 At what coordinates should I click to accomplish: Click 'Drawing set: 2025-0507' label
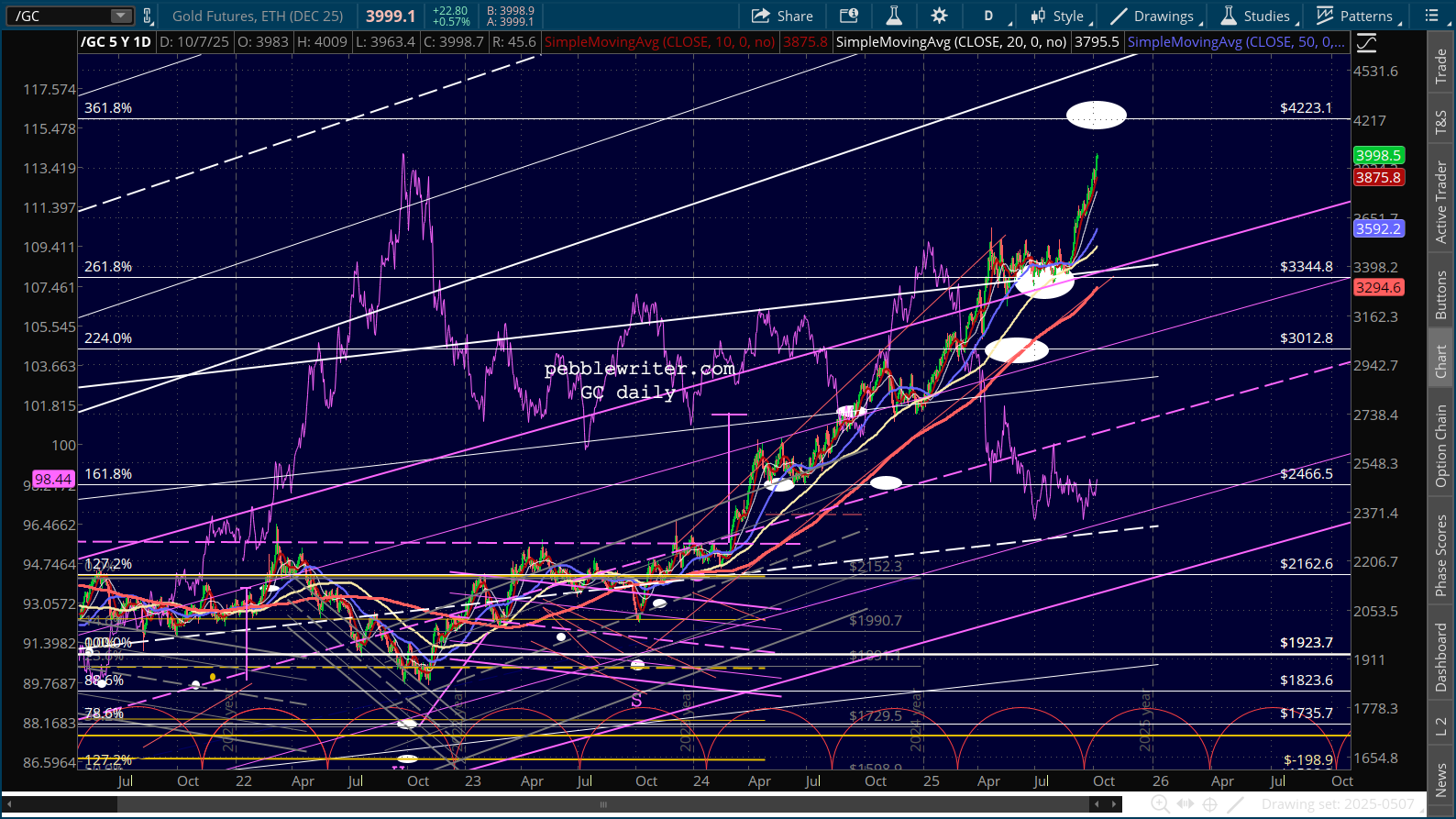pos(1338,804)
